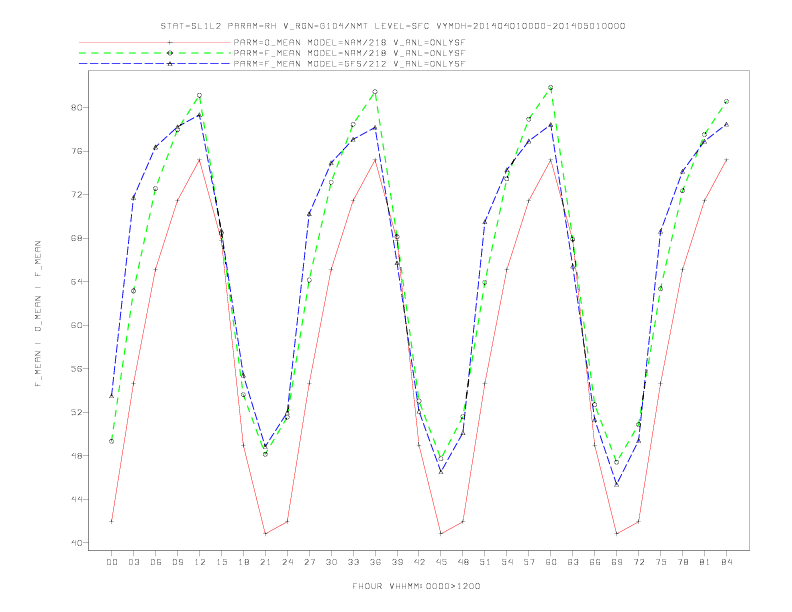Click the y-axis tick label 80

pos(76,108)
